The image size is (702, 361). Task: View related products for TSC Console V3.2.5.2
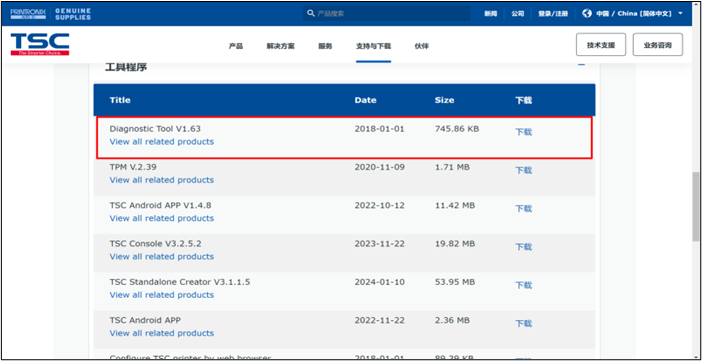tap(162, 256)
